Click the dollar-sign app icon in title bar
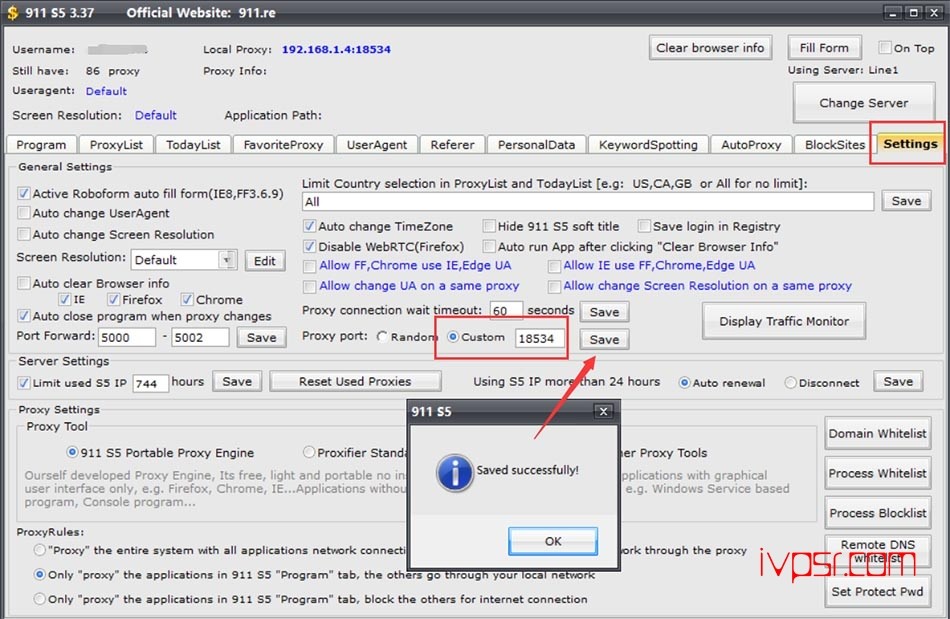The width and height of the screenshot is (950, 619). tap(12, 13)
